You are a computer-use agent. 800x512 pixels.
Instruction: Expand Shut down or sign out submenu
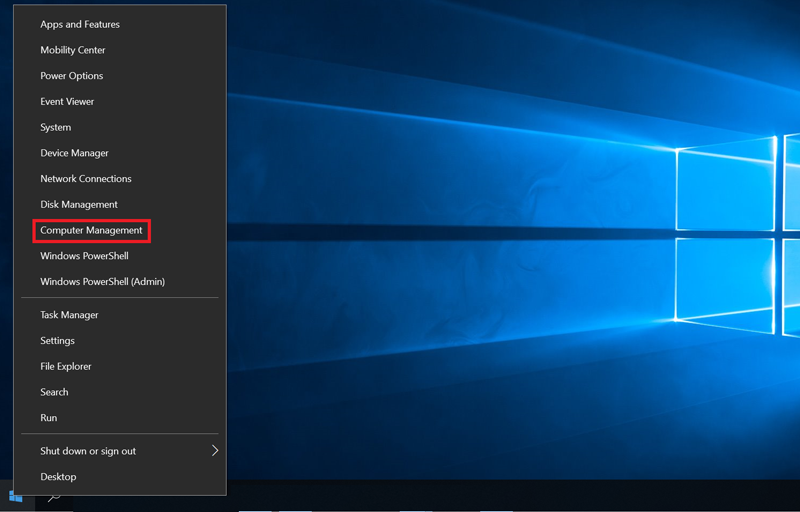pyautogui.click(x=120, y=451)
